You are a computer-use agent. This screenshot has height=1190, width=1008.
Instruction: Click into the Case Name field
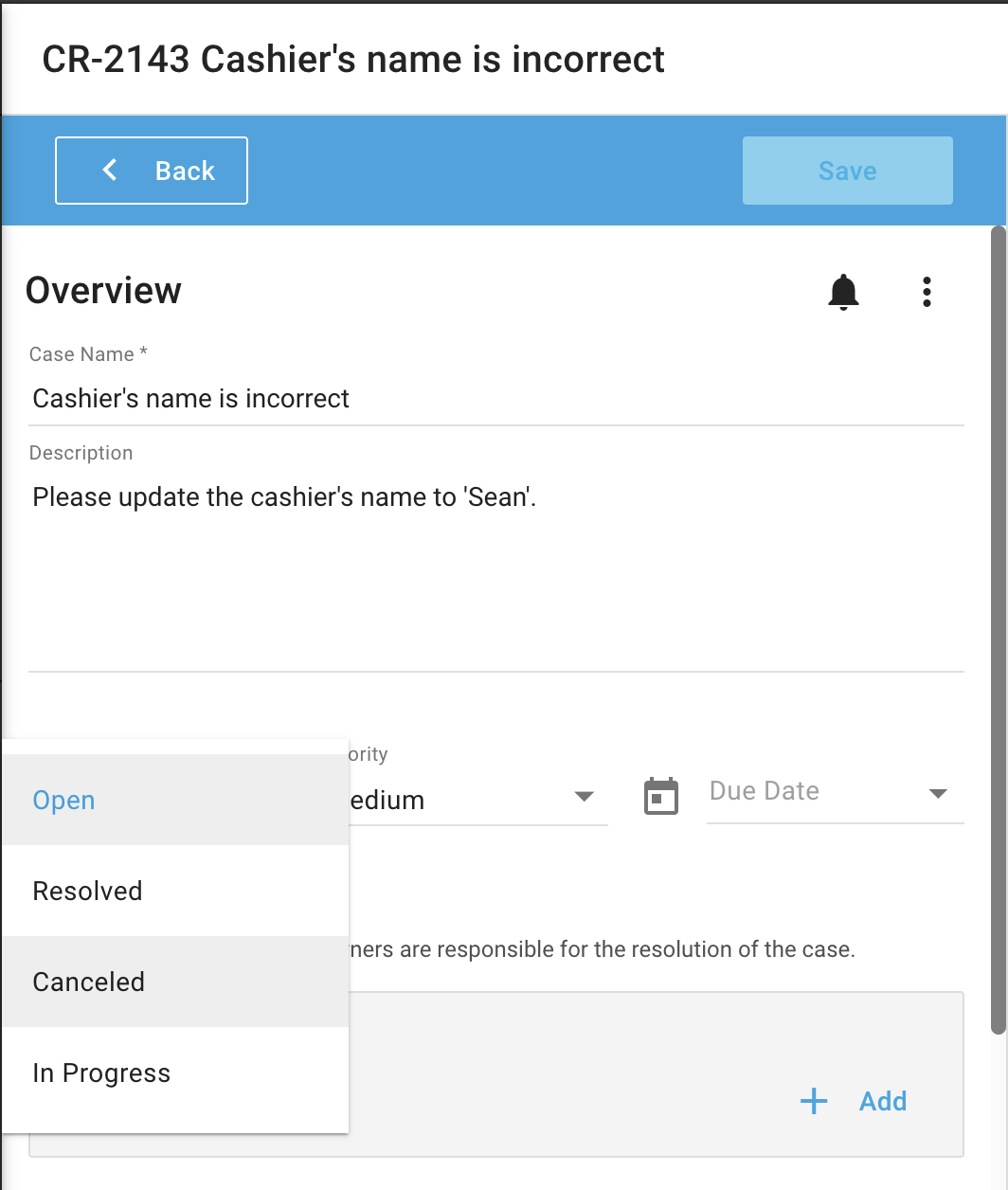pos(496,399)
